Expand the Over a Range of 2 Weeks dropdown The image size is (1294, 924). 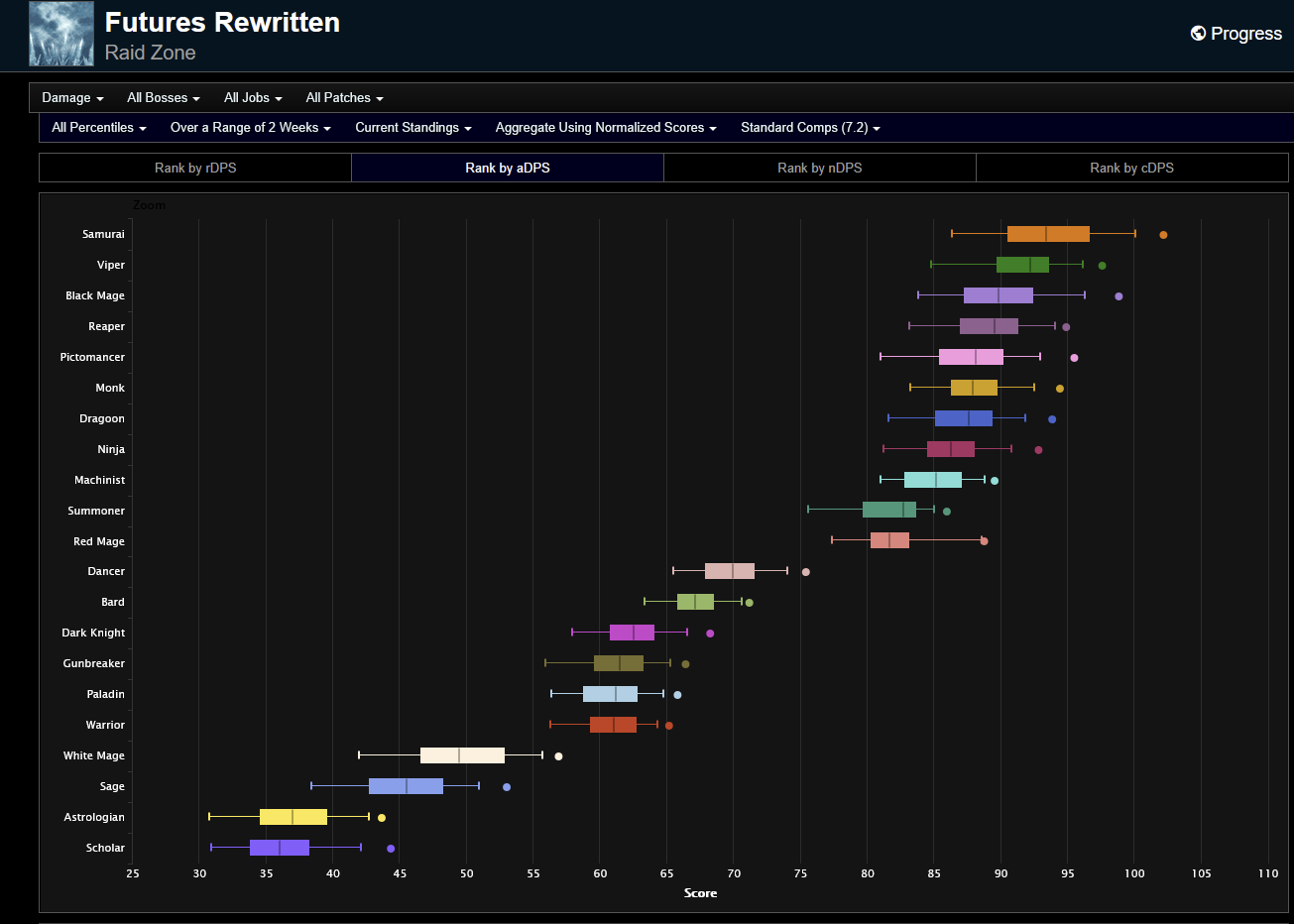(x=251, y=127)
